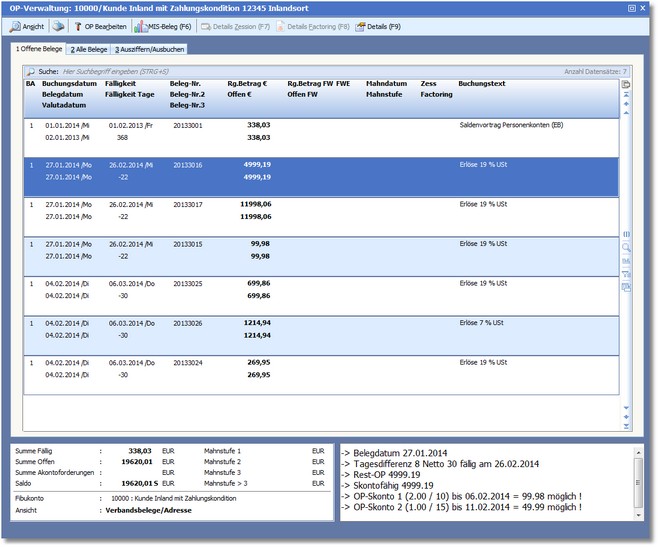
Task: Click the bottom-most icon in right sidebar group
Action: click(627, 287)
